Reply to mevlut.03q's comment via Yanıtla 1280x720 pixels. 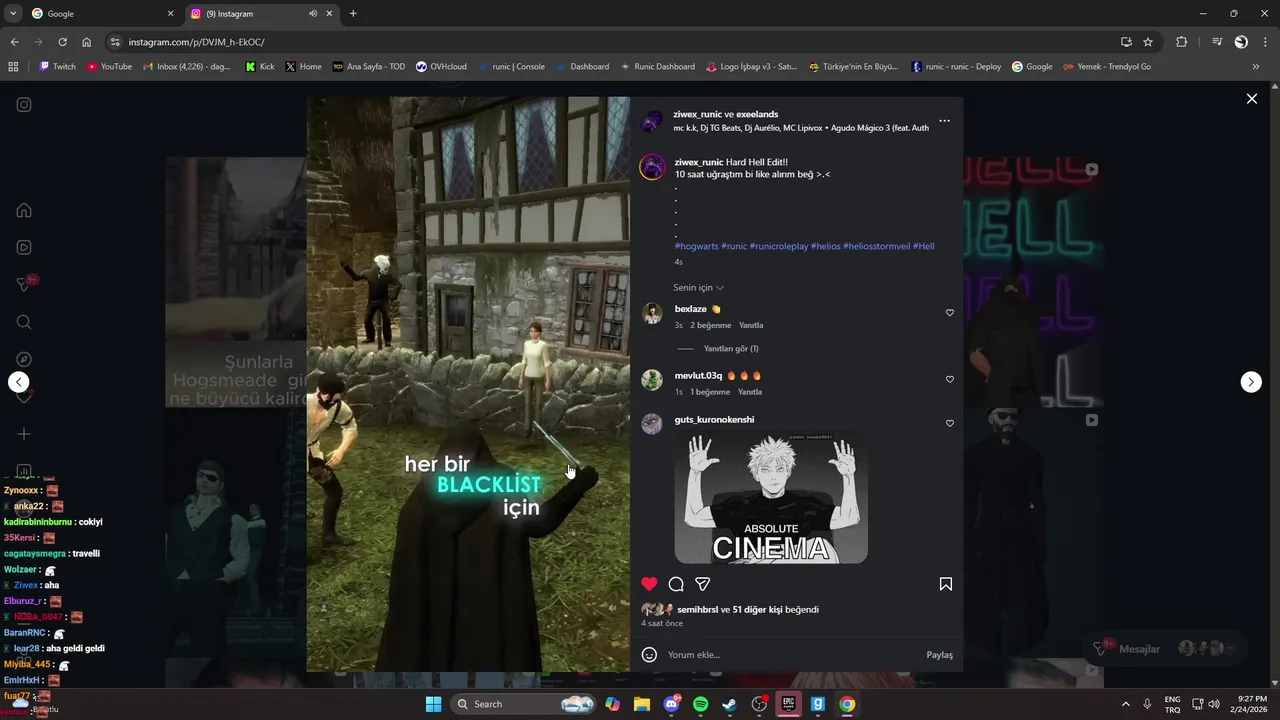[749, 392]
